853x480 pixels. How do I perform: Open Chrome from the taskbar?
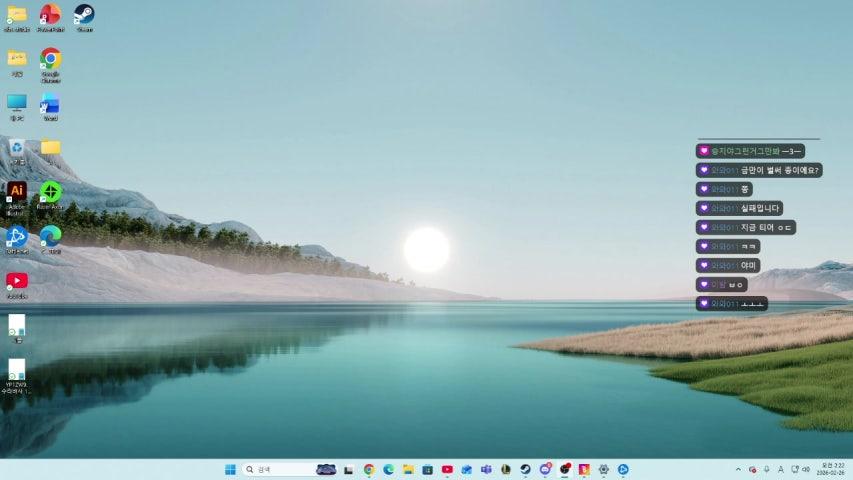point(369,469)
